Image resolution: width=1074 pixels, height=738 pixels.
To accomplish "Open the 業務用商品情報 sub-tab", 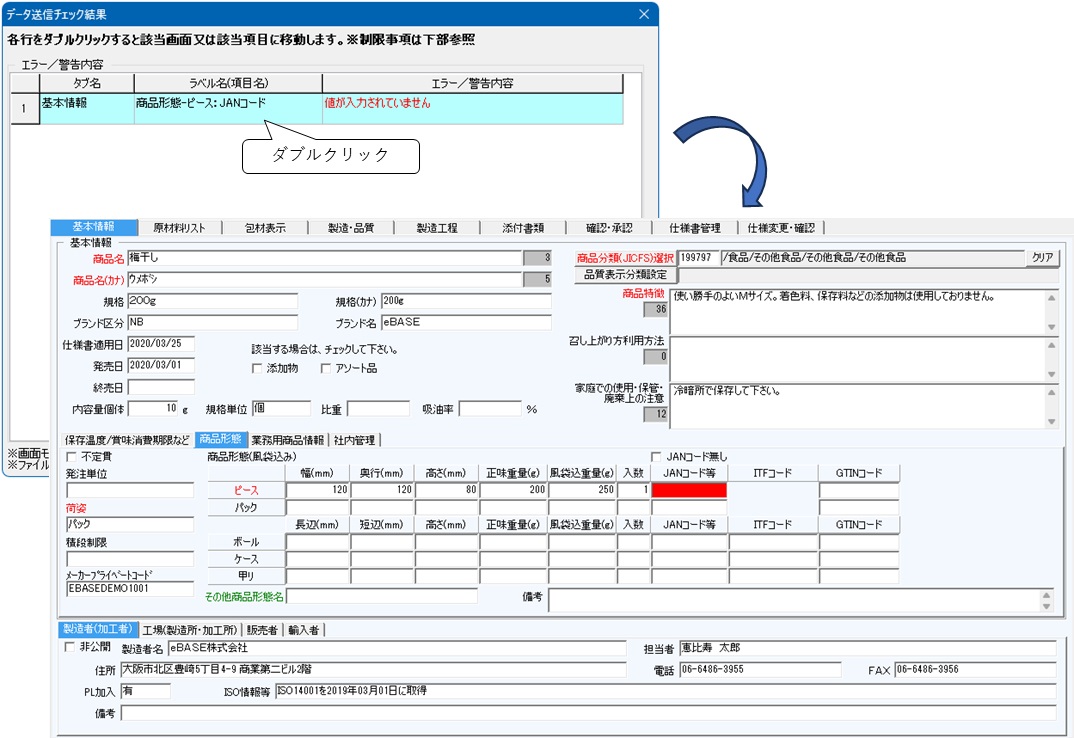I will [287, 440].
